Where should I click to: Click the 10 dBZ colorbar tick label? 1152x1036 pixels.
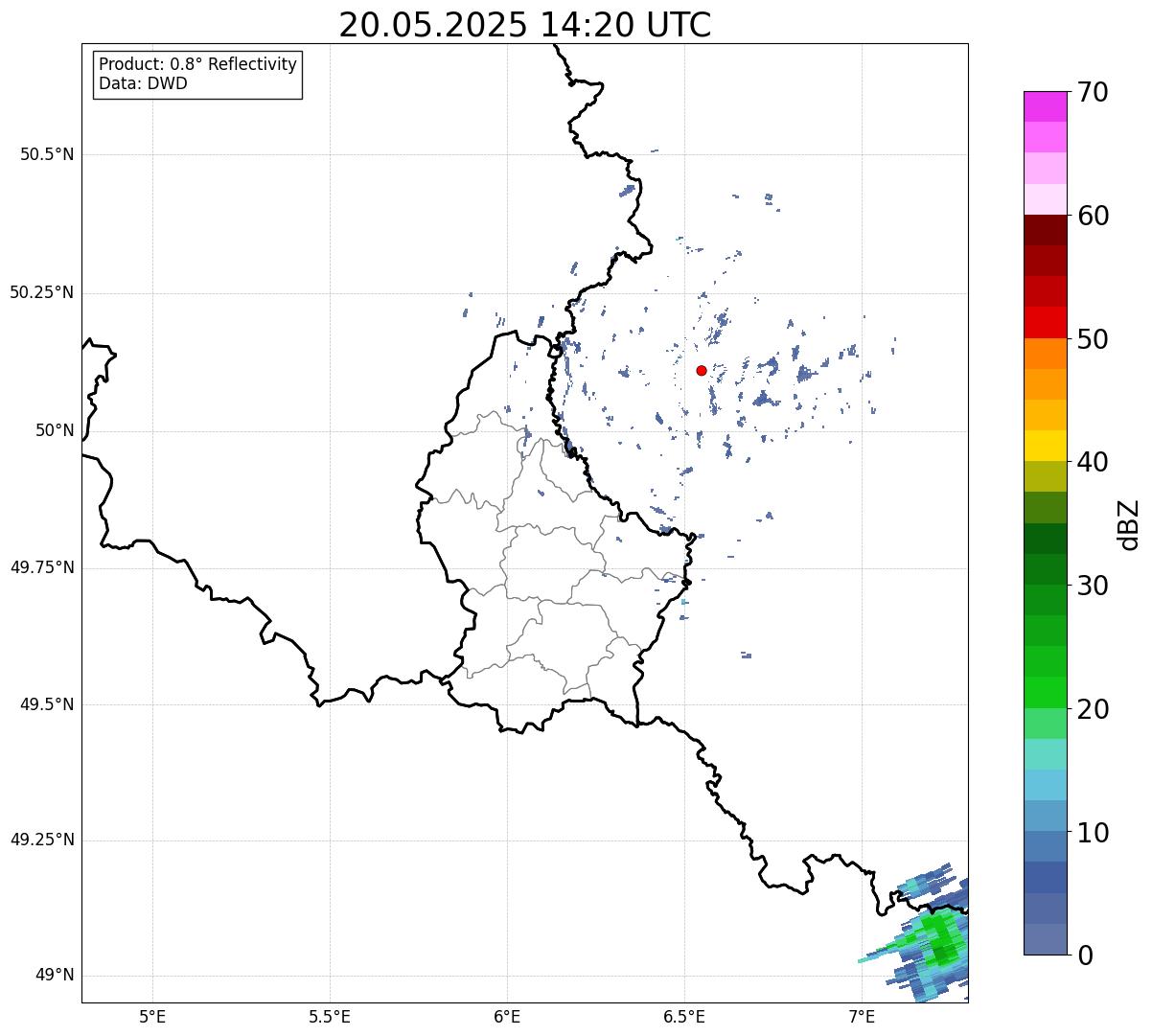(1093, 832)
